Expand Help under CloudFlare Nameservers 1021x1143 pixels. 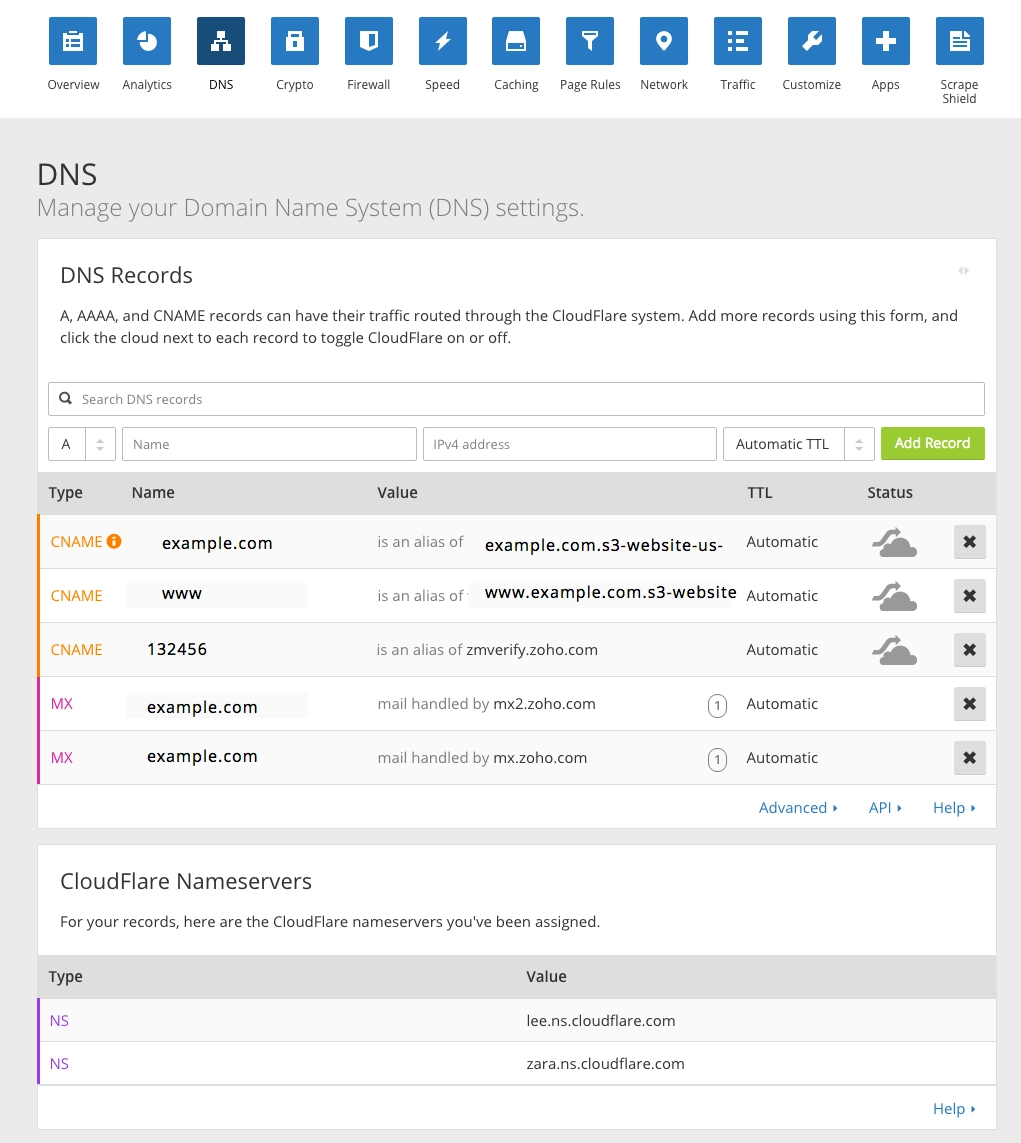click(954, 1109)
